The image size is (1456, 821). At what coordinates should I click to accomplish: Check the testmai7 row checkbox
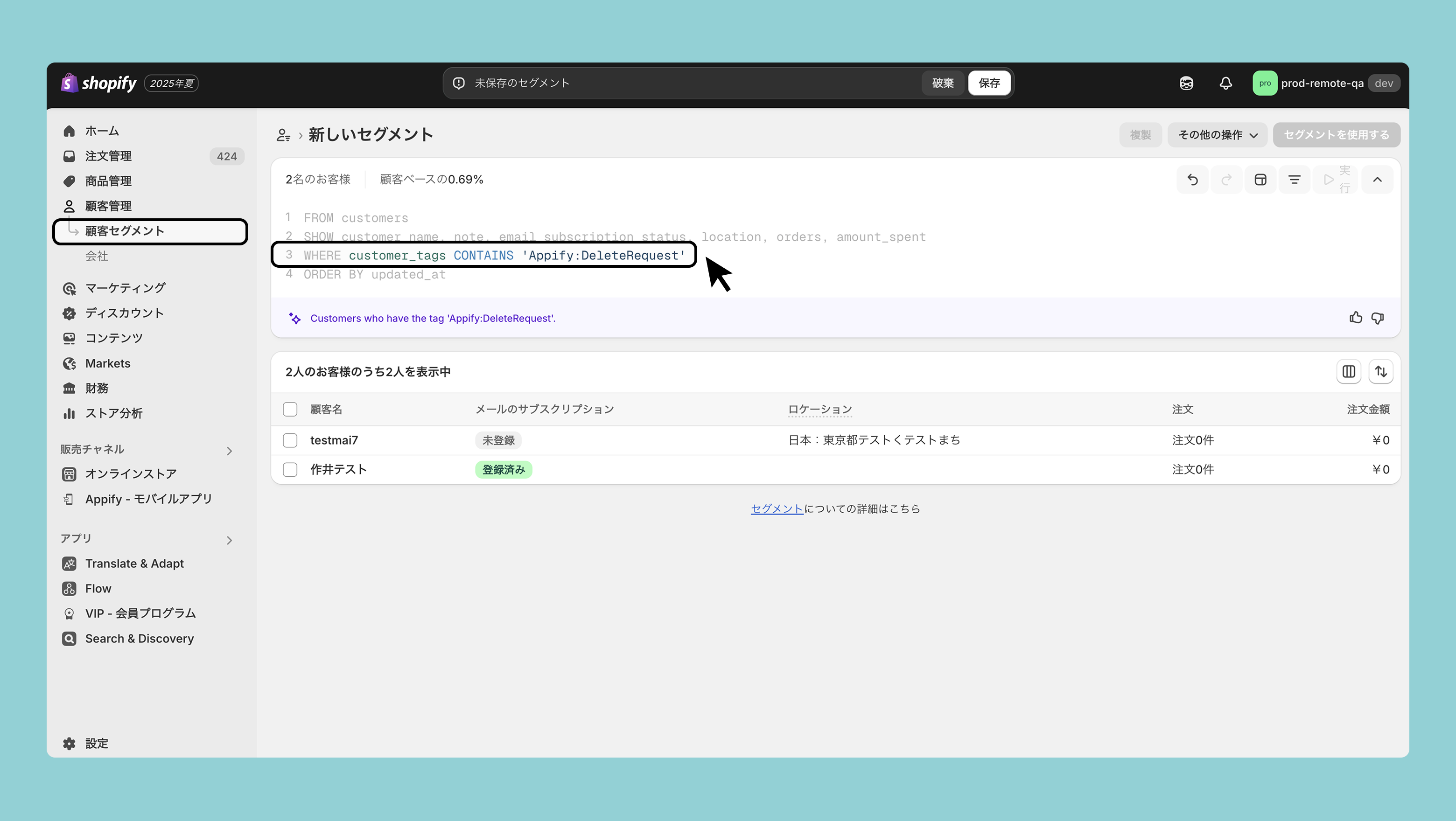click(290, 440)
